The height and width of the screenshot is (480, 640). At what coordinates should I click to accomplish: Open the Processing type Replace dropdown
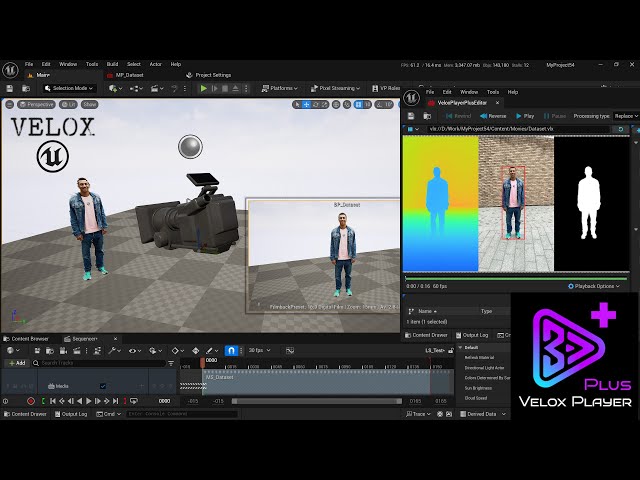pos(626,116)
